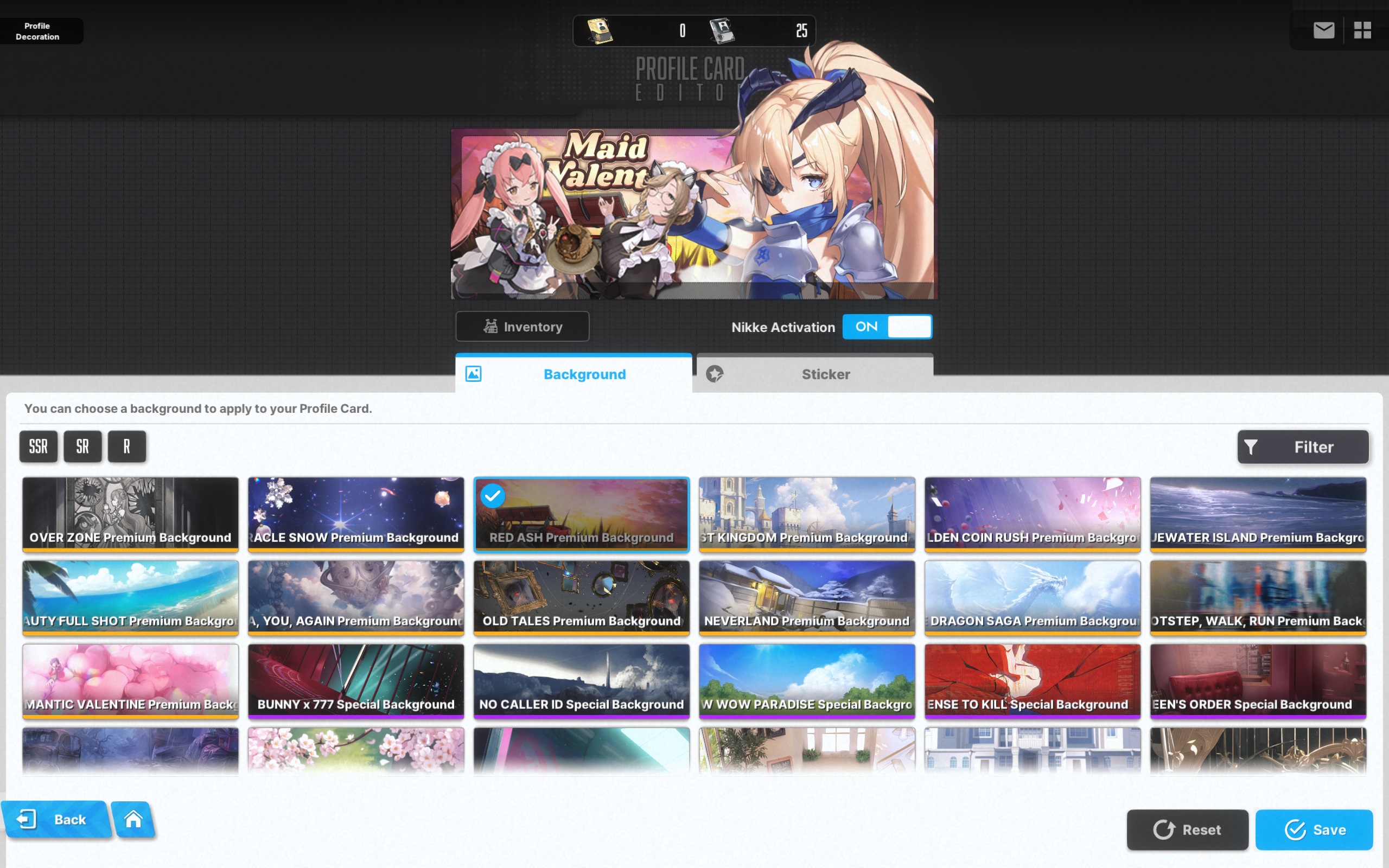Select BEAUTY FULL SHOT Premium Background
Viewport: 1389px width, 868px height.
click(130, 598)
